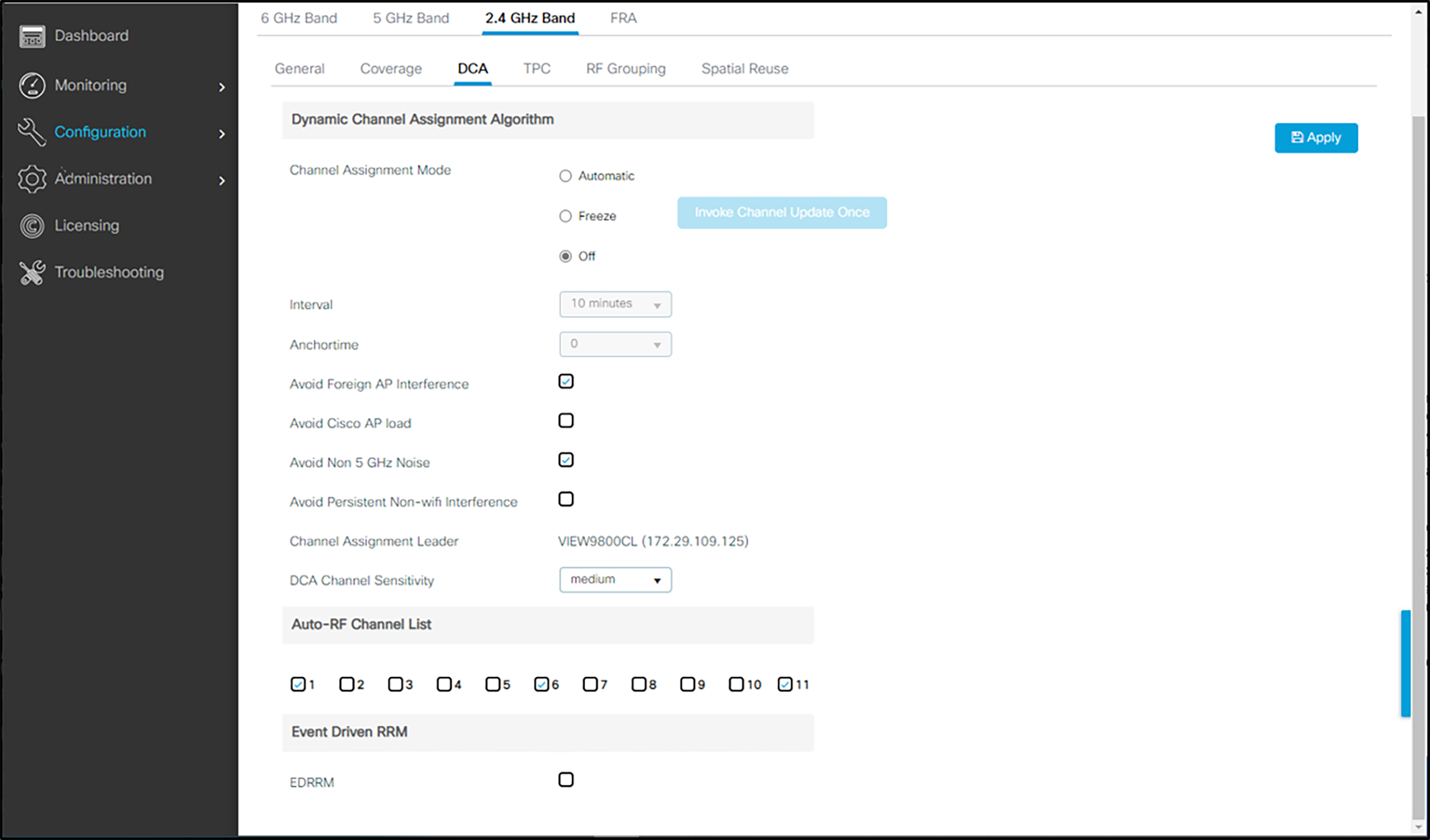This screenshot has width=1430, height=840.
Task: Check channel 3 in Auto-RF list
Action: pyautogui.click(x=395, y=684)
